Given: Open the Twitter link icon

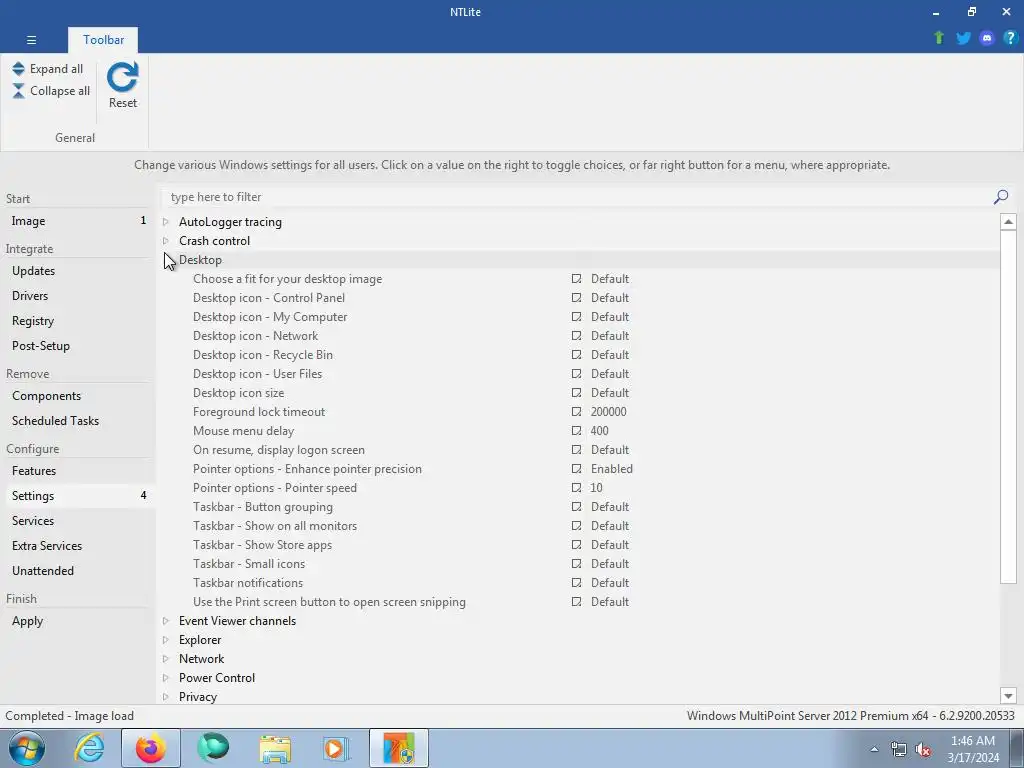Looking at the screenshot, I should (963, 38).
